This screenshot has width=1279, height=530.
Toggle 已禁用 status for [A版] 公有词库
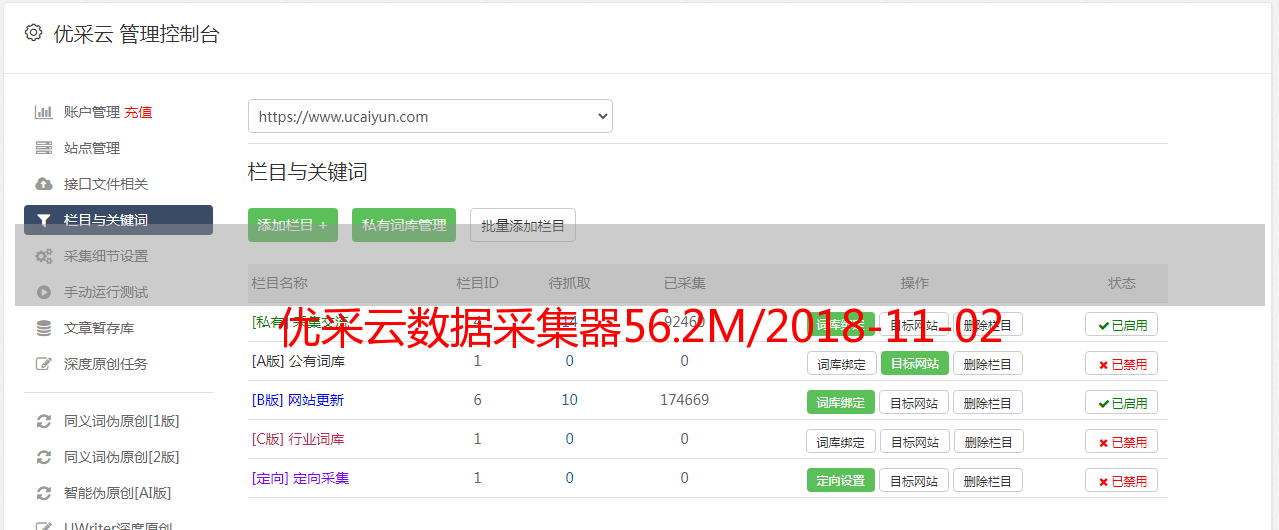pyautogui.click(x=1122, y=363)
